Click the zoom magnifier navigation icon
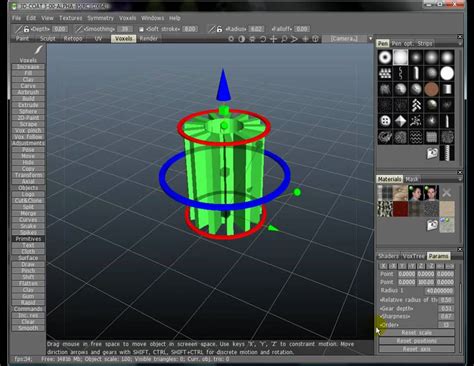Image resolution: width=474 pixels, height=366 pixels. tap(284, 39)
